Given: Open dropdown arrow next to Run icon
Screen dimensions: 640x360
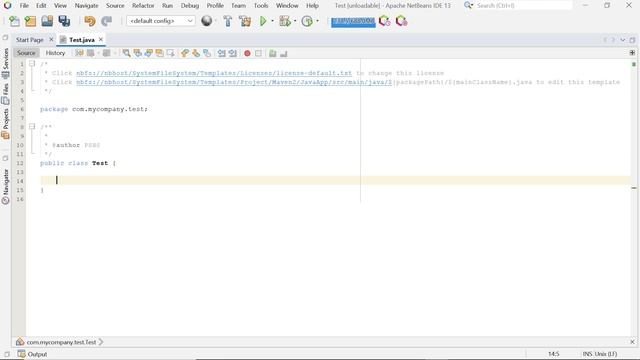Looking at the screenshot, I should click(x=272, y=21).
